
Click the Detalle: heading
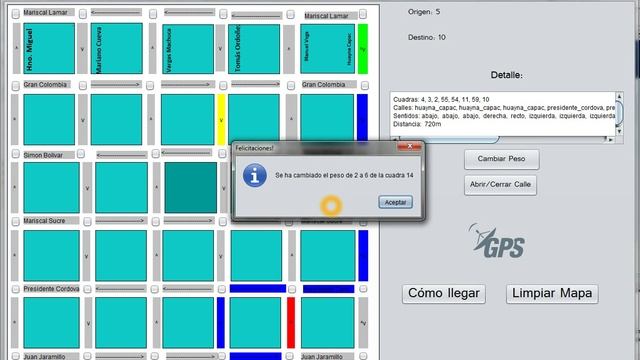click(x=507, y=75)
